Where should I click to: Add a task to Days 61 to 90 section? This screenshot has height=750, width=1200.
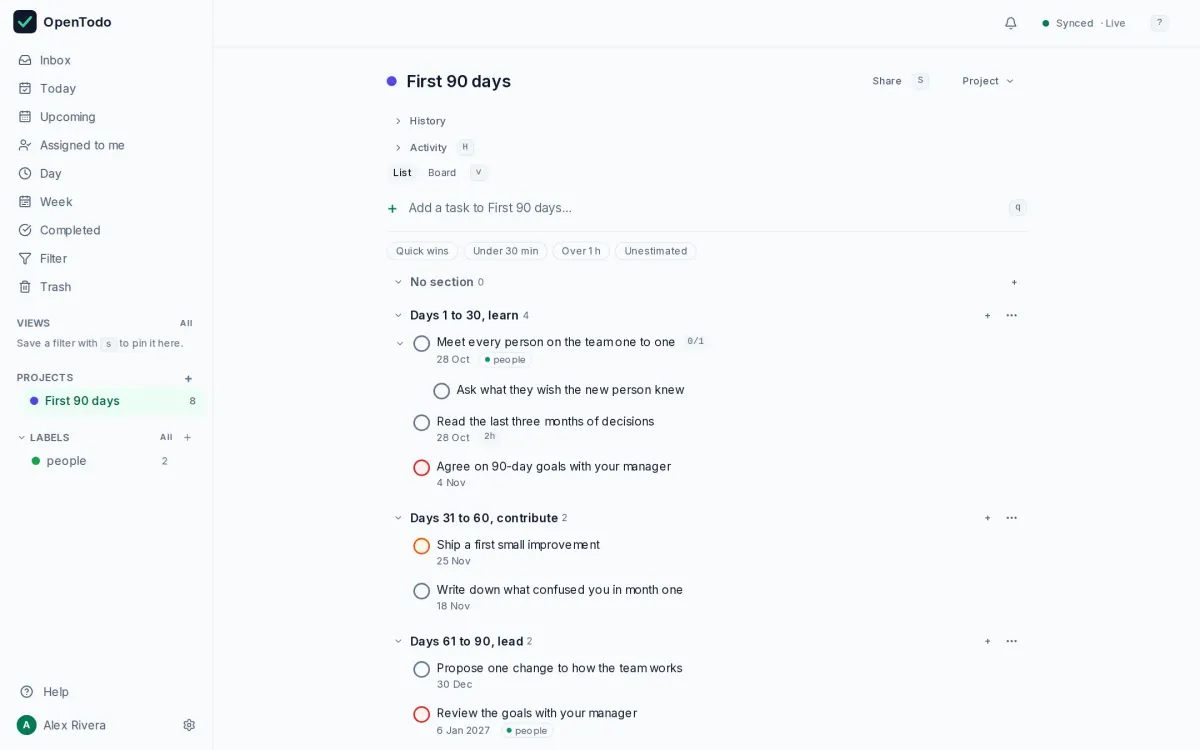987,641
